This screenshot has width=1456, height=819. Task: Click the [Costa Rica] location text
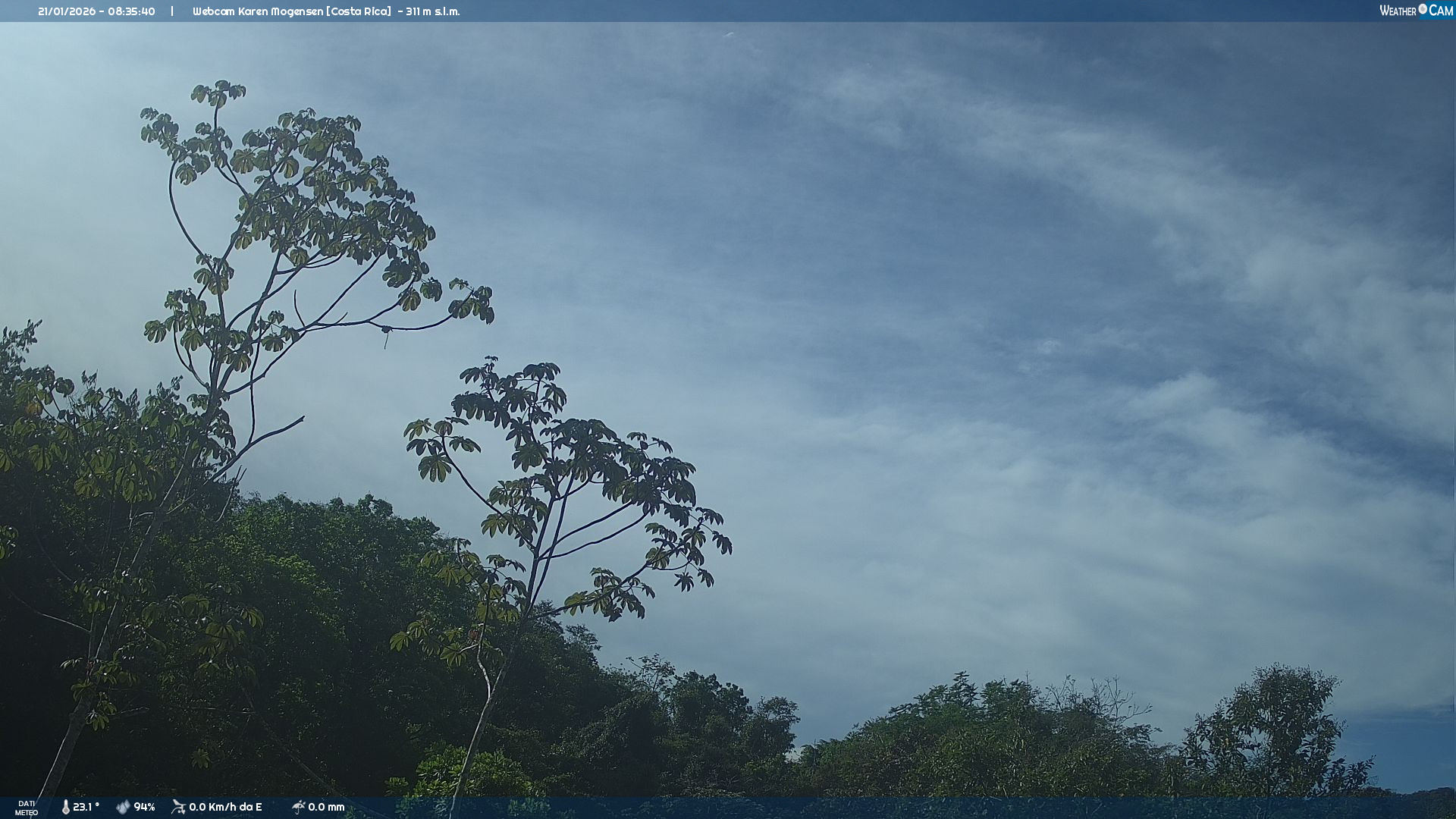click(359, 11)
